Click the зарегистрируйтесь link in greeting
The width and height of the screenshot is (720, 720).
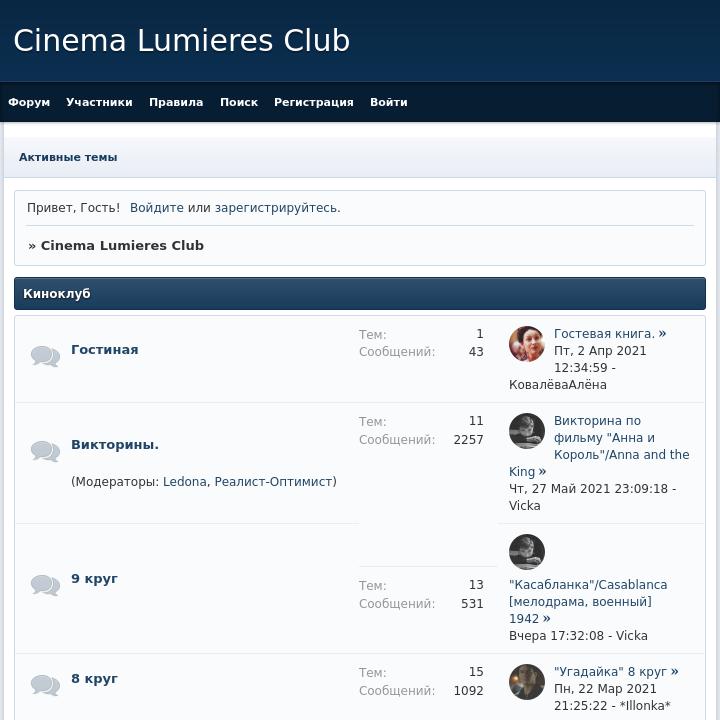276,208
